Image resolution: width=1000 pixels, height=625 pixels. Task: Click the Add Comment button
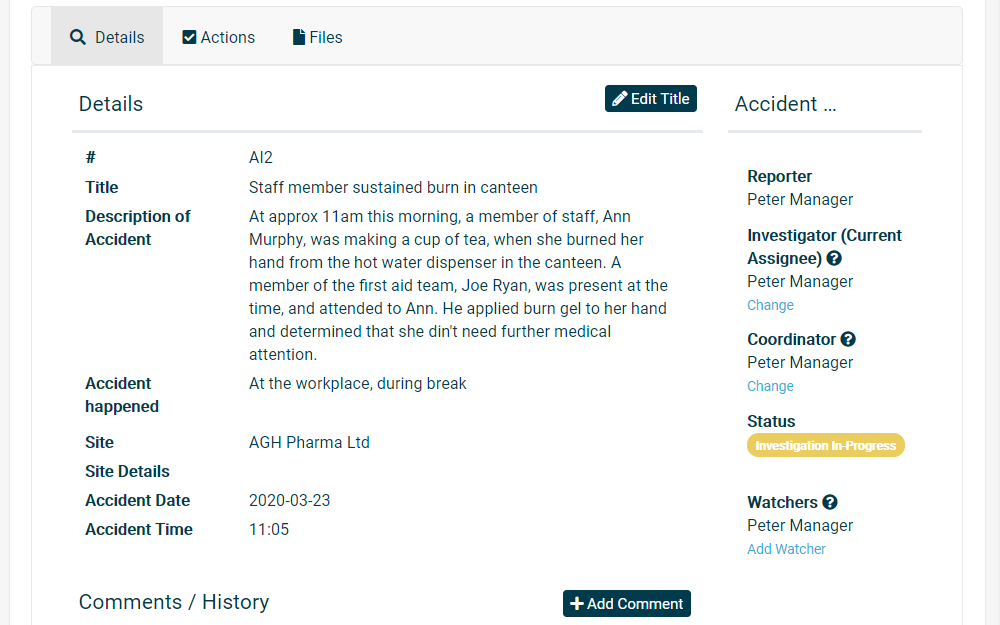point(626,603)
